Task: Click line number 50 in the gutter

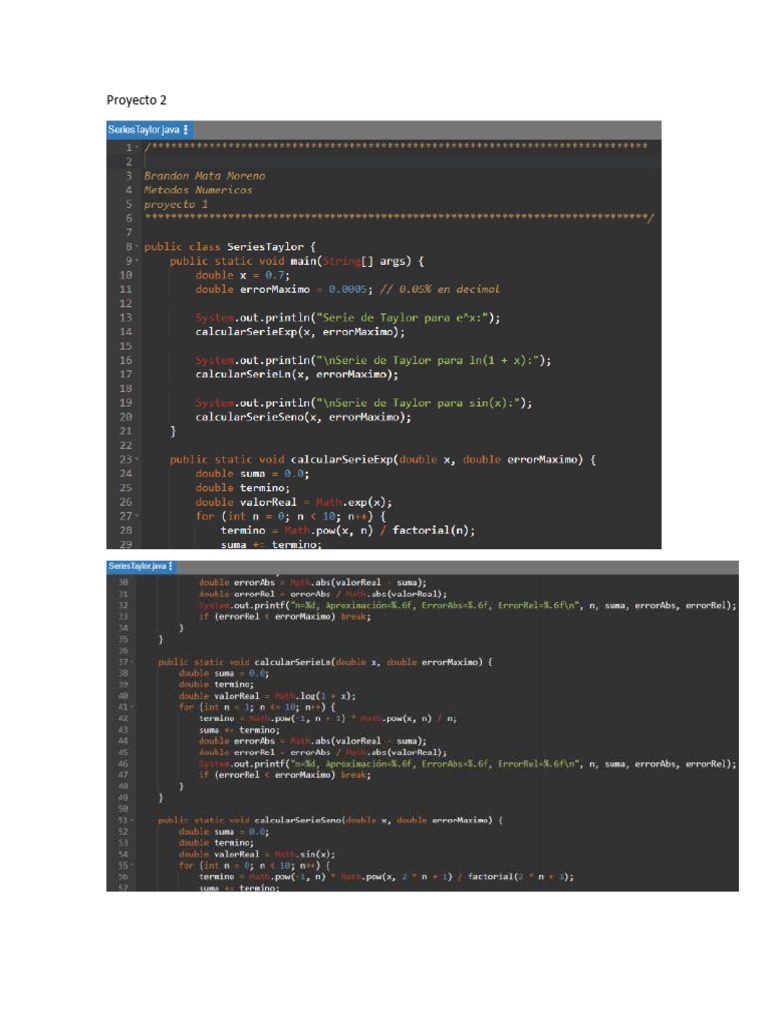Action: [123, 809]
